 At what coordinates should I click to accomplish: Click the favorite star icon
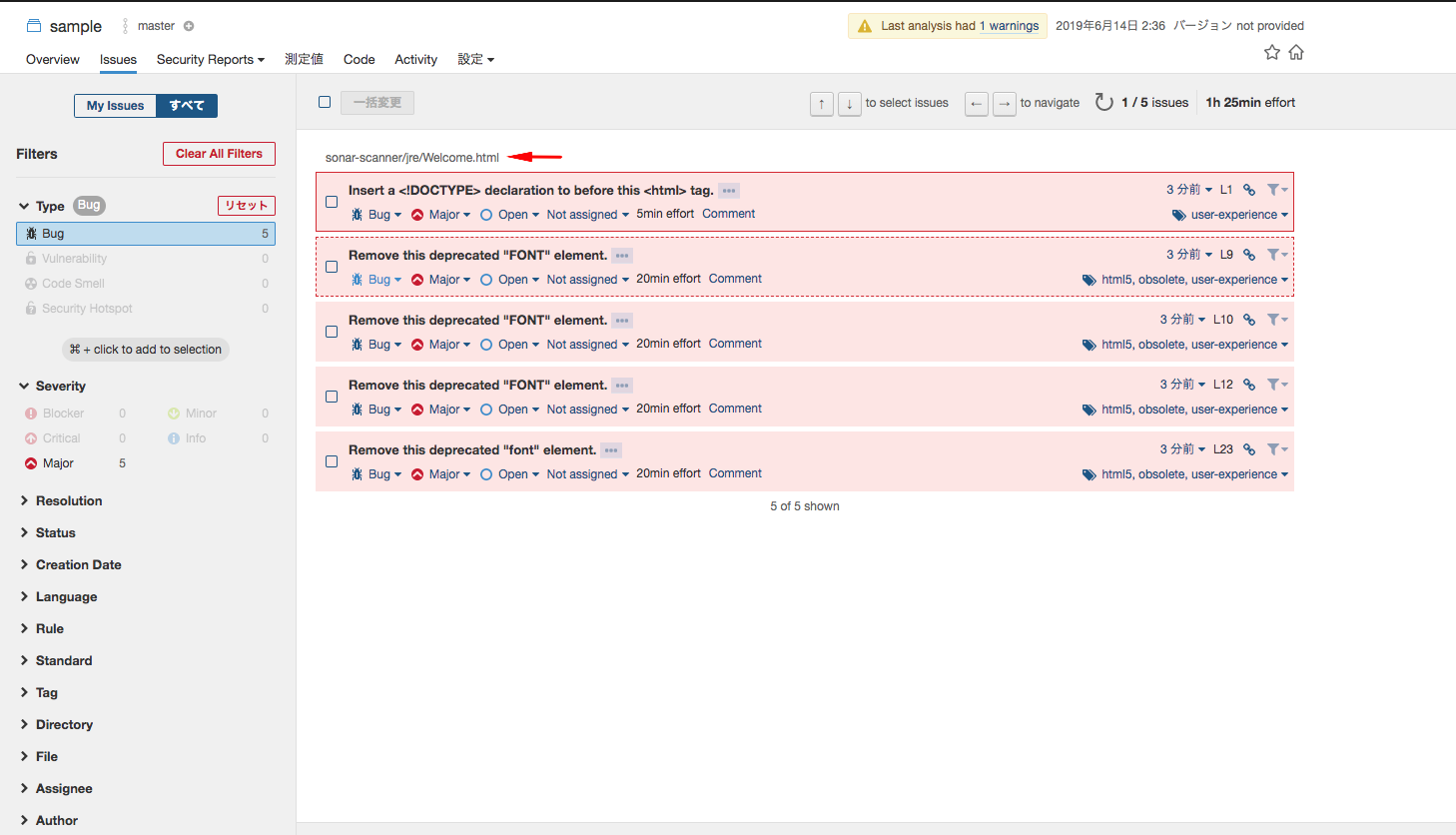point(1271,52)
